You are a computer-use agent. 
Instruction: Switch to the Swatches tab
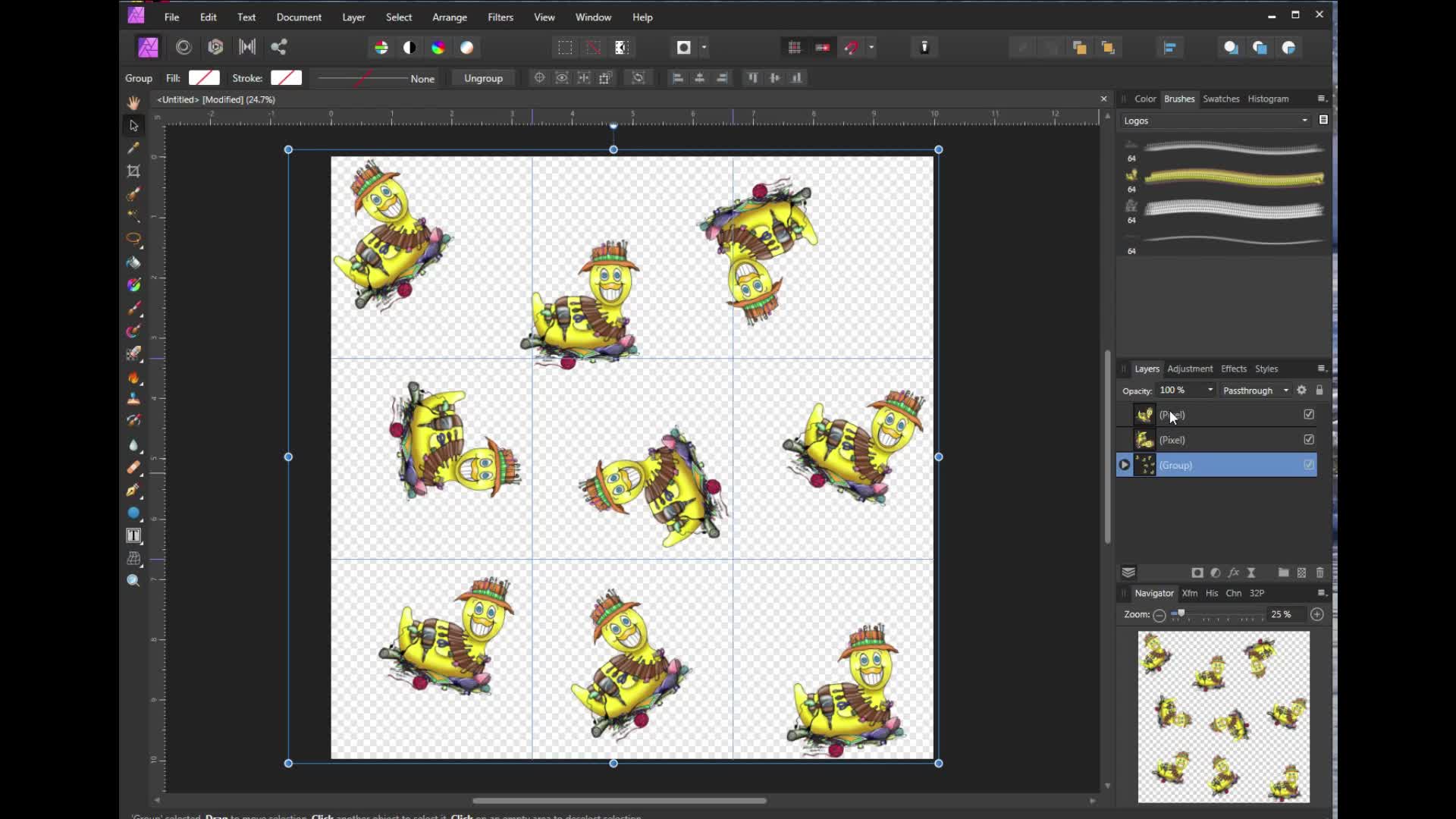tap(1221, 99)
